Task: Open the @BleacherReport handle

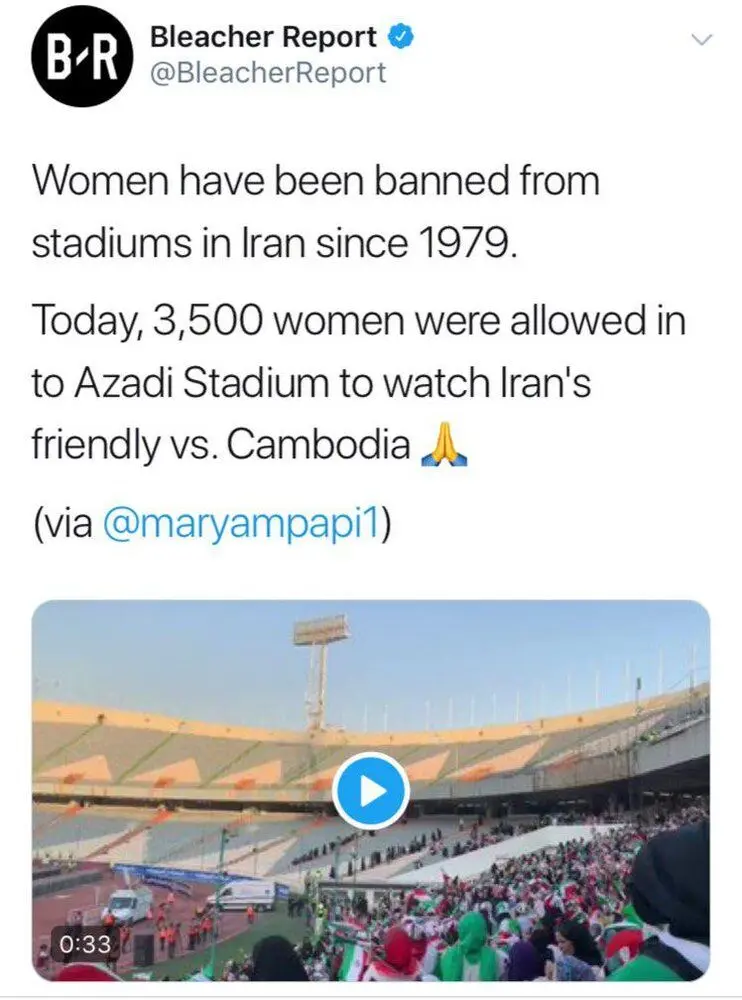Action: 268,73
